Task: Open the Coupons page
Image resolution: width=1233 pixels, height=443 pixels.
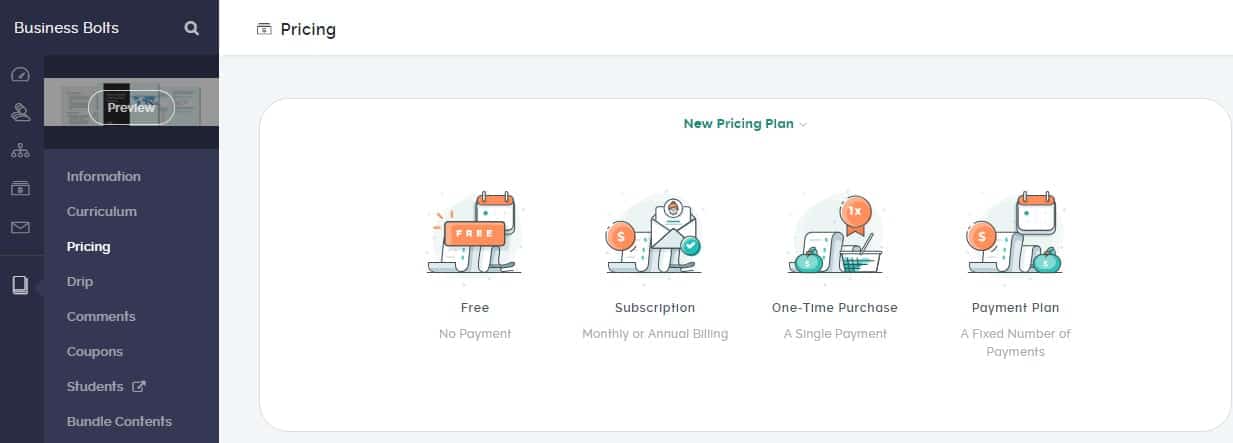Action: point(95,352)
